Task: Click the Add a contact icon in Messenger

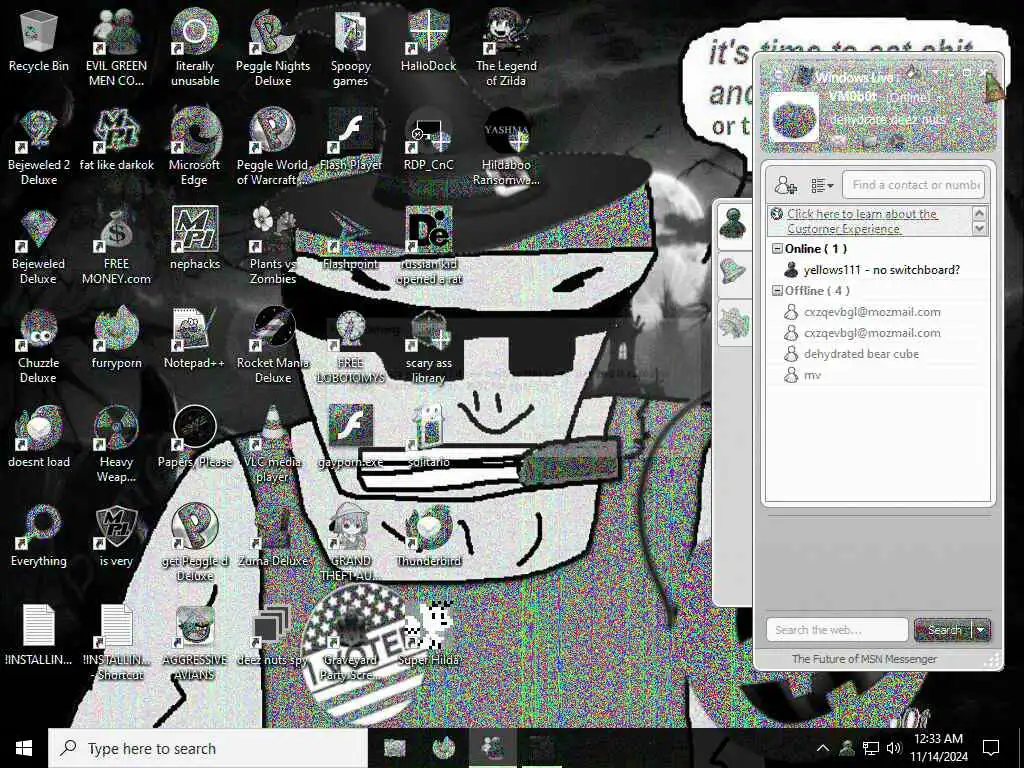Action: pos(786,186)
